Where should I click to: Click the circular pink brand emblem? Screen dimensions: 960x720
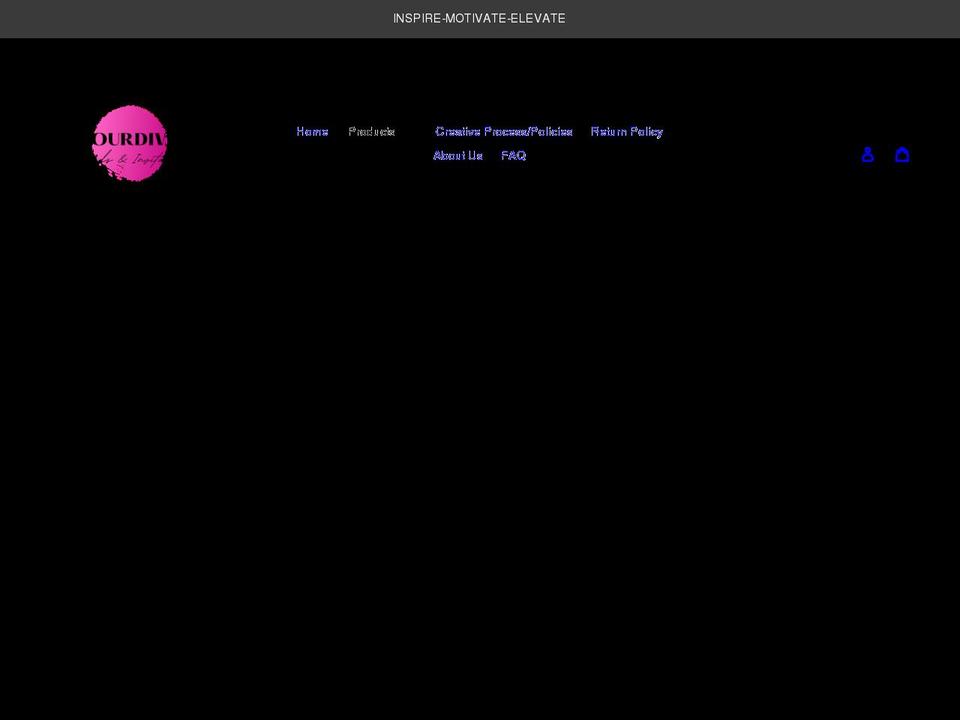(130, 143)
